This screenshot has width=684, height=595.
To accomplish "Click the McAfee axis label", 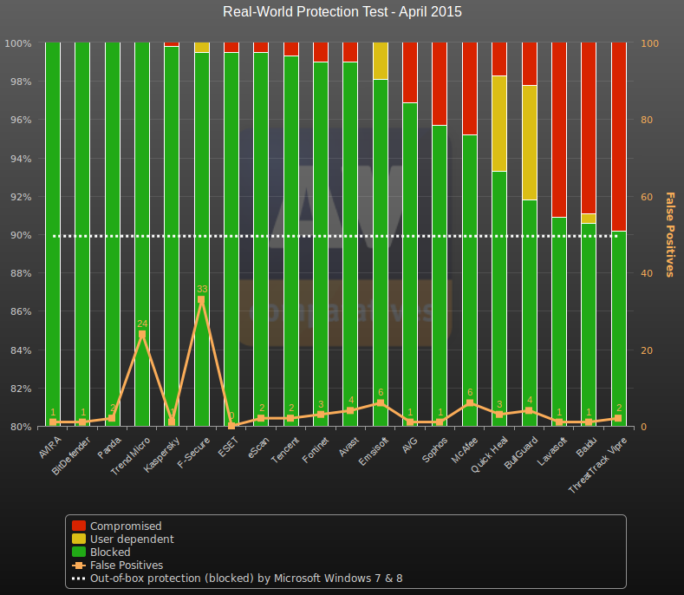I will [464, 450].
